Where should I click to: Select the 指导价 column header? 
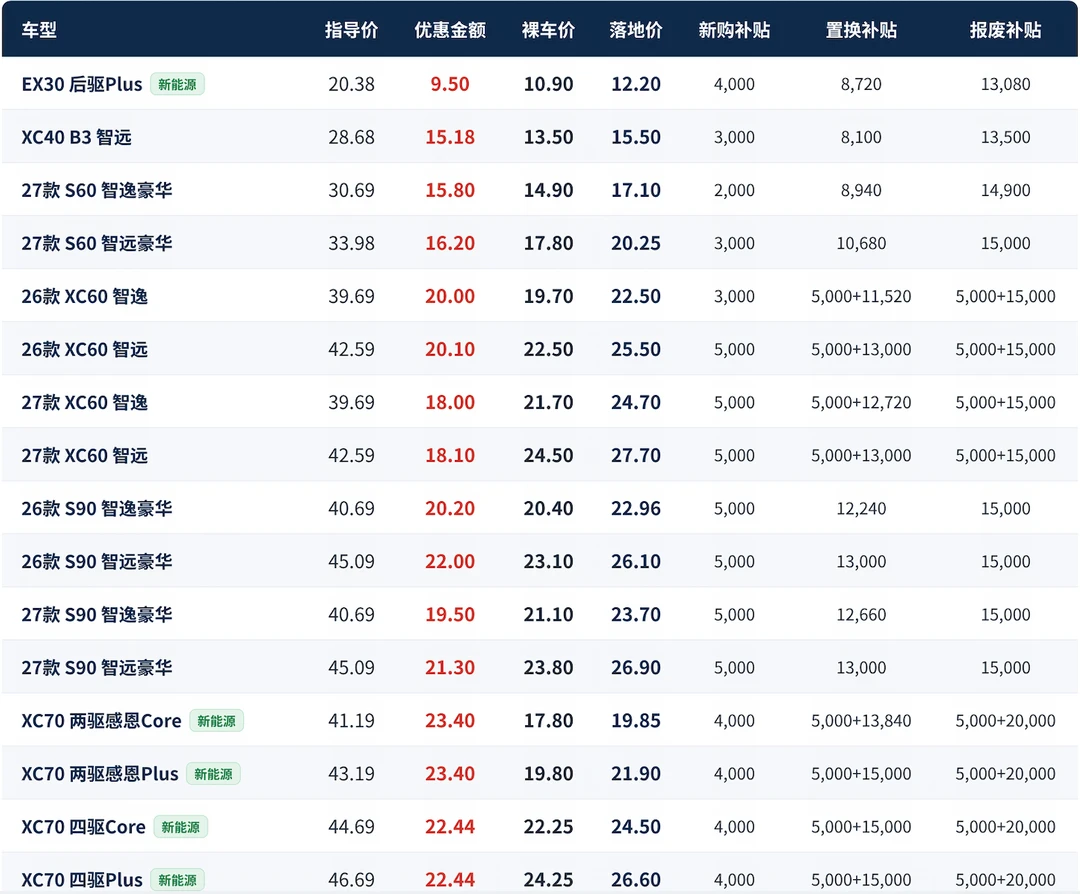coord(351,30)
